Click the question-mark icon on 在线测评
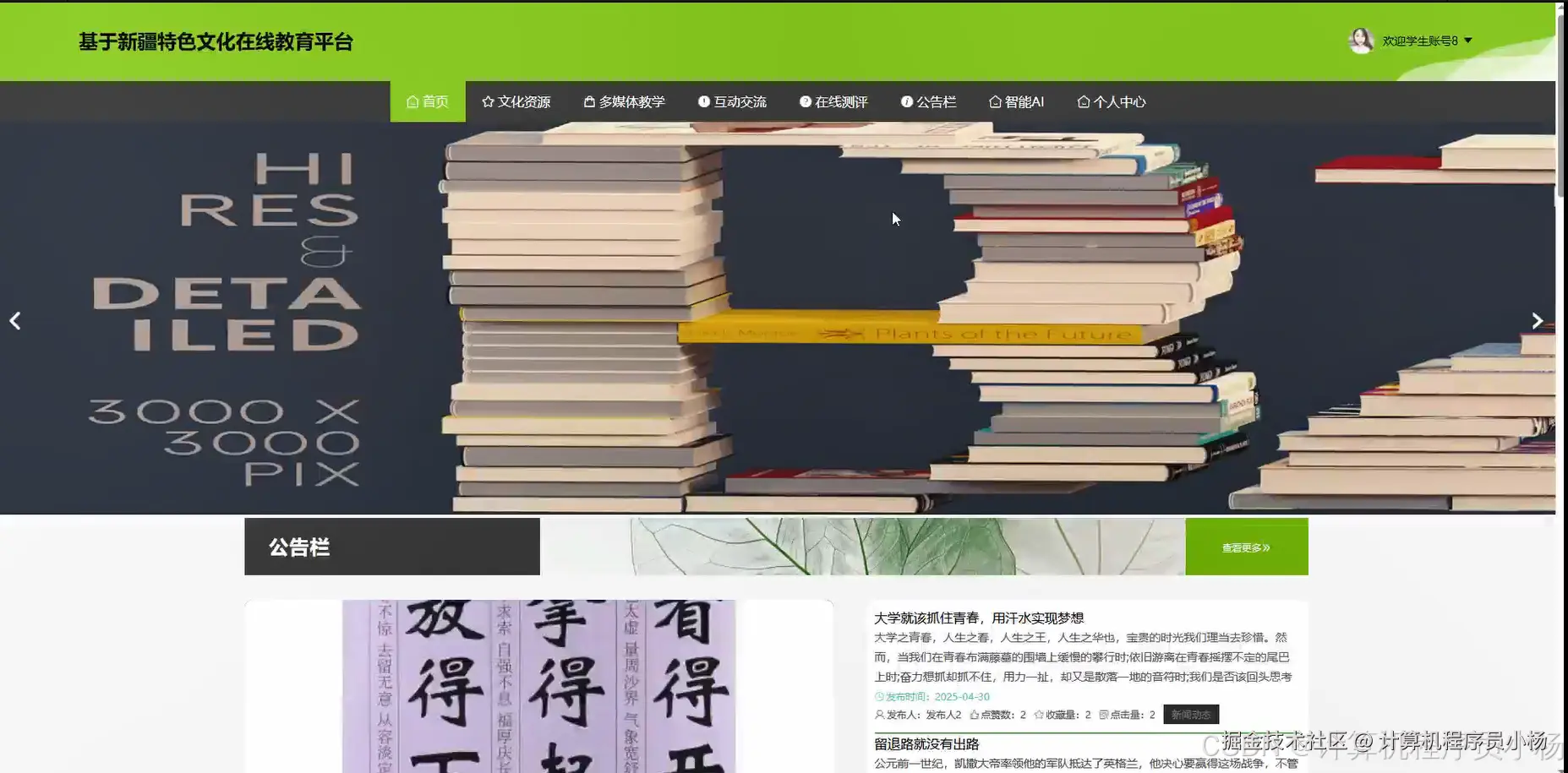This screenshot has height=773, width=1568. click(x=805, y=101)
